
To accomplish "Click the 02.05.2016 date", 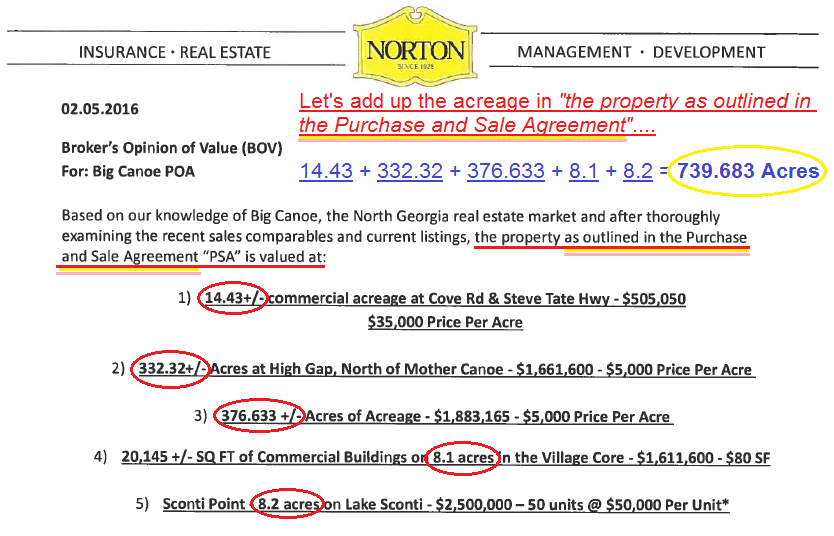I will click(100, 108).
